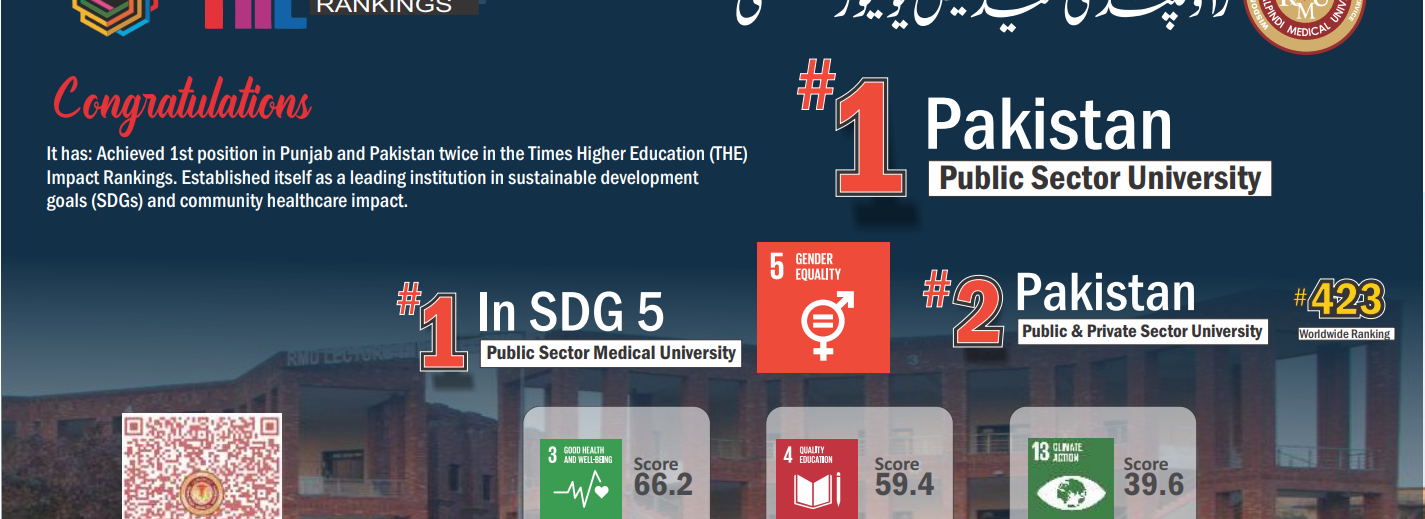Viewport: 1425px width, 519px height.
Task: Click the Public & Private Sector University label
Action: click(1142, 331)
